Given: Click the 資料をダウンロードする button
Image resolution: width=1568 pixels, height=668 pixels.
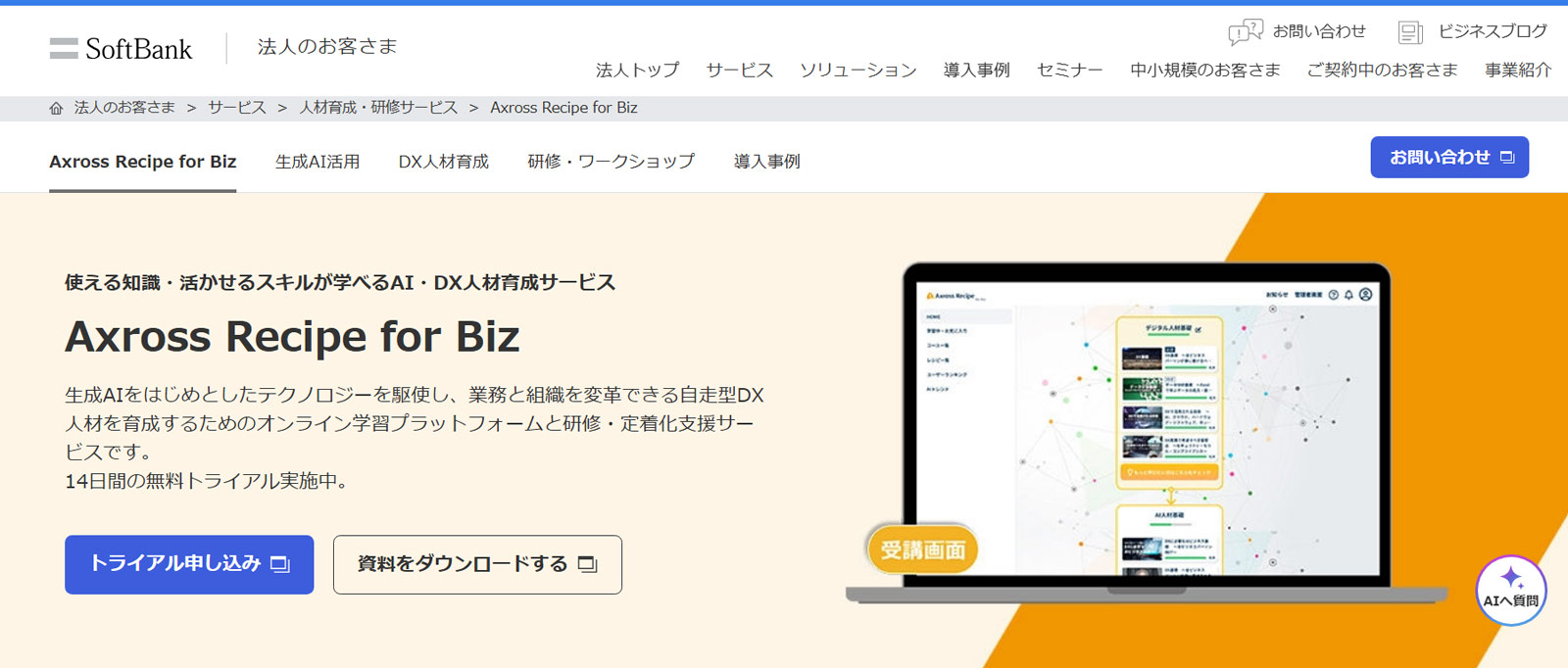Looking at the screenshot, I should pos(477,564).
